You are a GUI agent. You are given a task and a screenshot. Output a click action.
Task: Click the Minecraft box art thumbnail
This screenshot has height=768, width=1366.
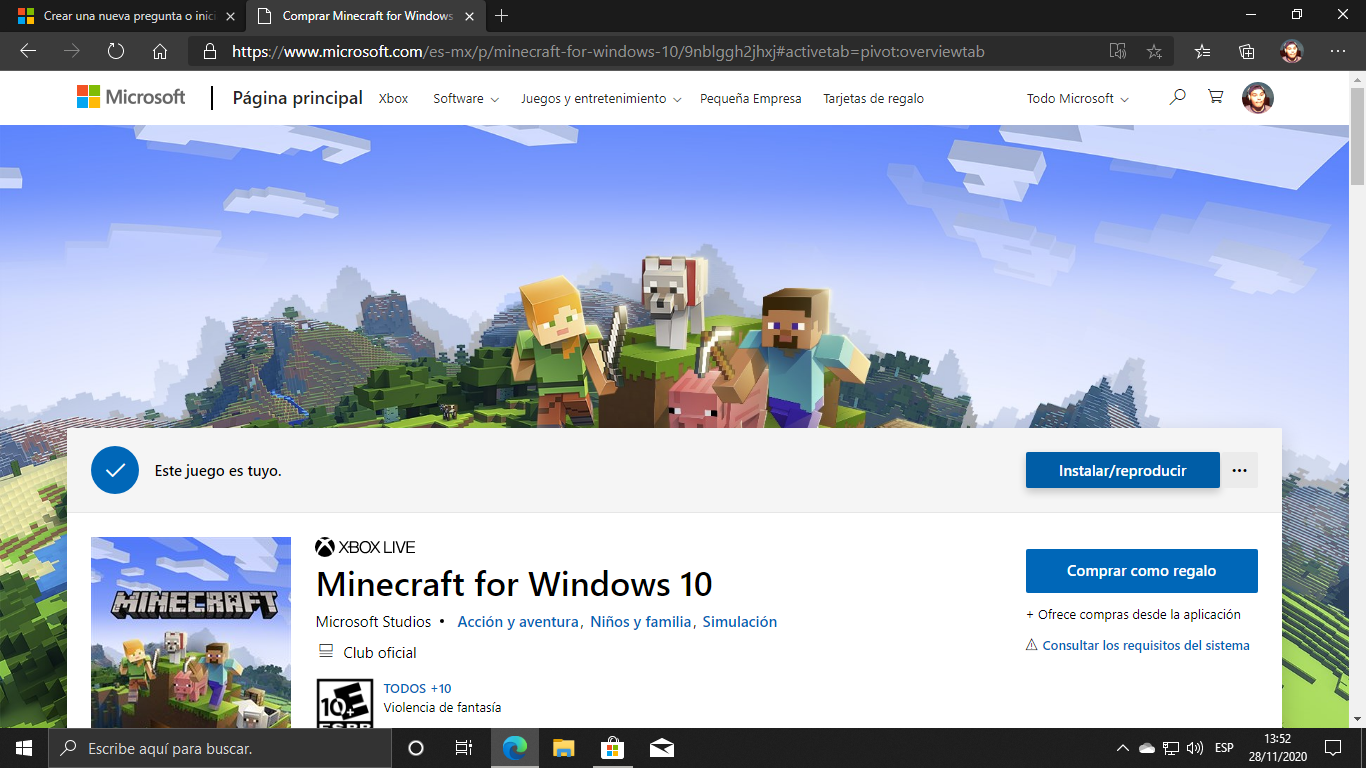point(191,632)
